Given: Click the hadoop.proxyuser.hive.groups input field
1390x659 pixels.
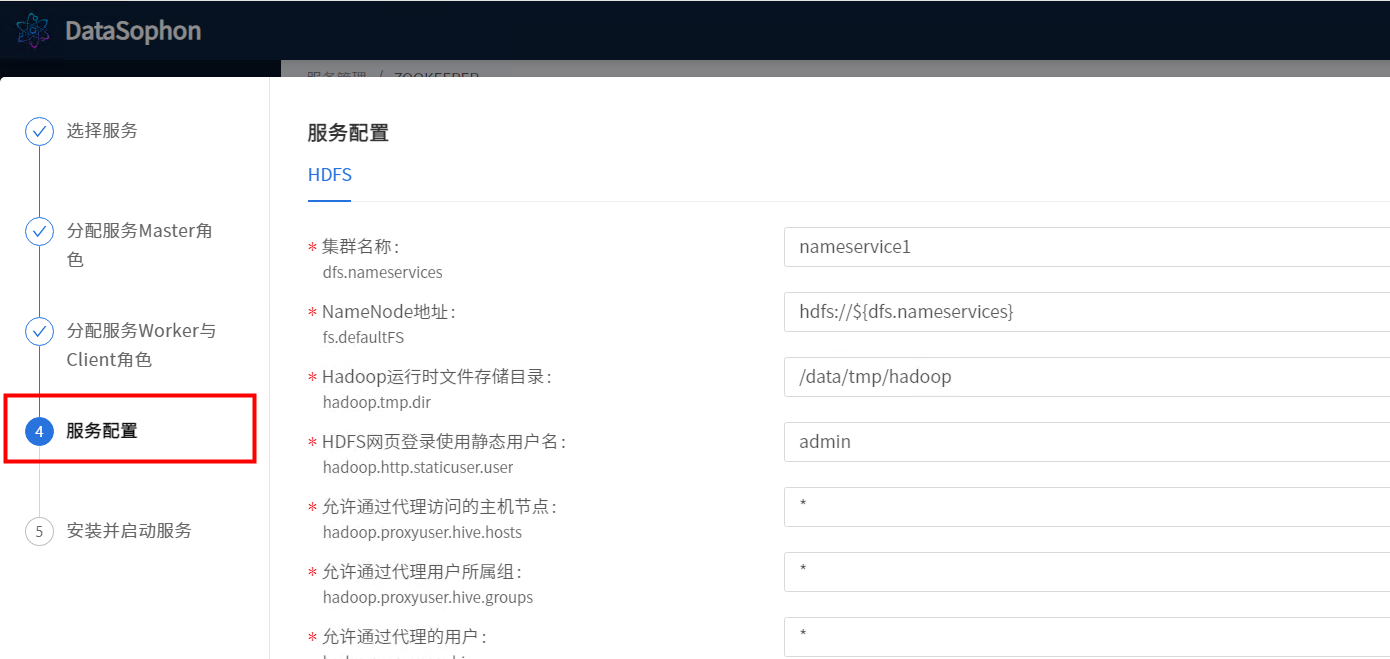Looking at the screenshot, I should [1086, 572].
